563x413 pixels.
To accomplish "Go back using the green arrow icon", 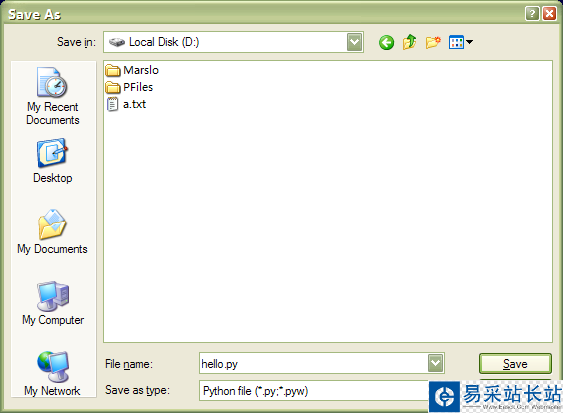I will [x=386, y=43].
